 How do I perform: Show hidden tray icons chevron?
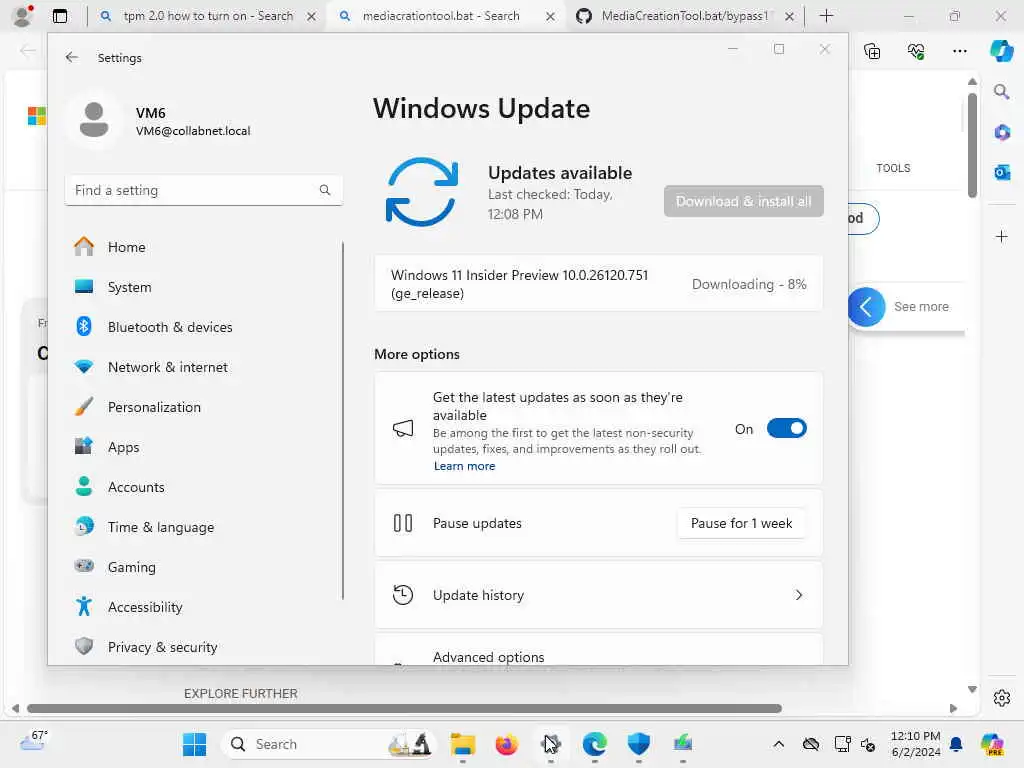pyautogui.click(x=778, y=744)
